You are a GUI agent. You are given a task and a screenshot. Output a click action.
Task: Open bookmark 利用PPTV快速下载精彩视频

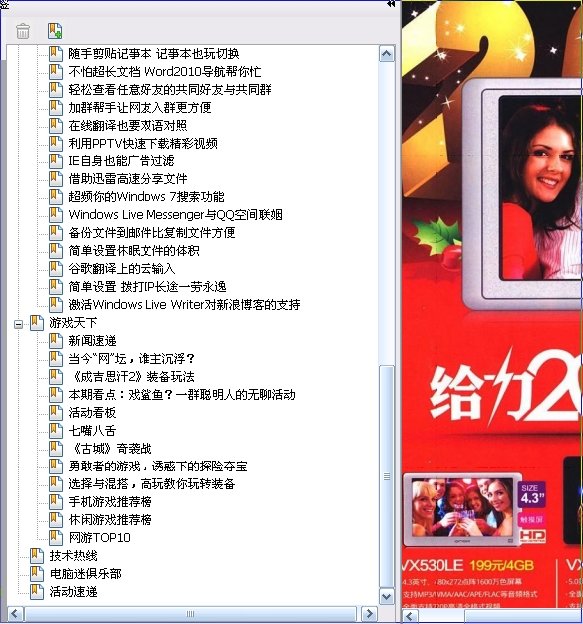pos(143,143)
